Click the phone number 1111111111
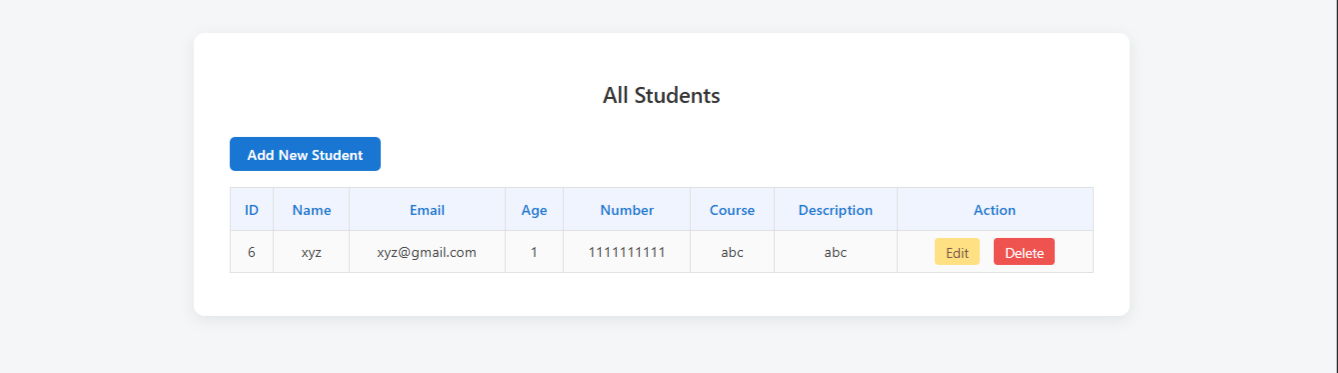The height and width of the screenshot is (373, 1338). (627, 252)
